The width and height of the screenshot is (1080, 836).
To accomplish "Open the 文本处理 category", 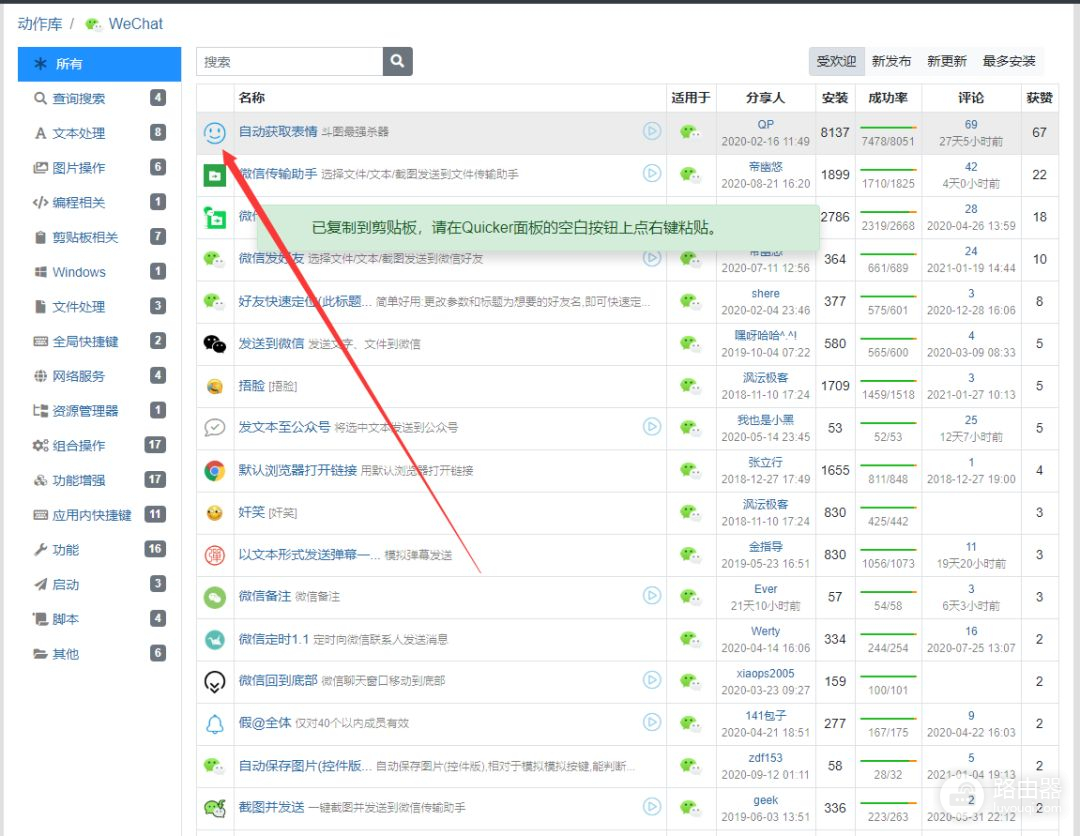I will pyautogui.click(x=78, y=133).
